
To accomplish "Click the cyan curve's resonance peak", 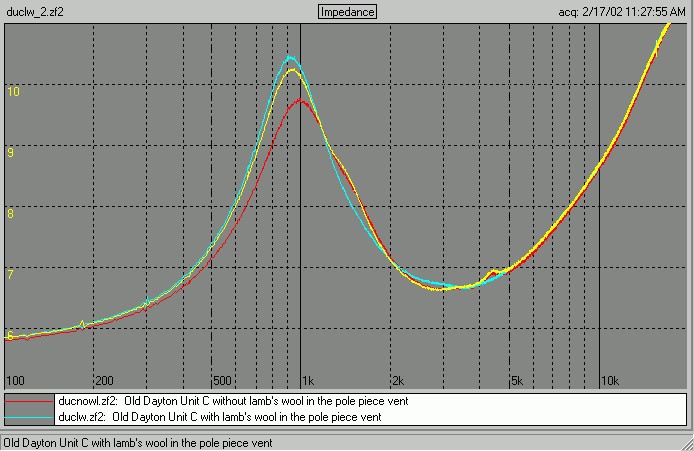I will click(x=290, y=57).
